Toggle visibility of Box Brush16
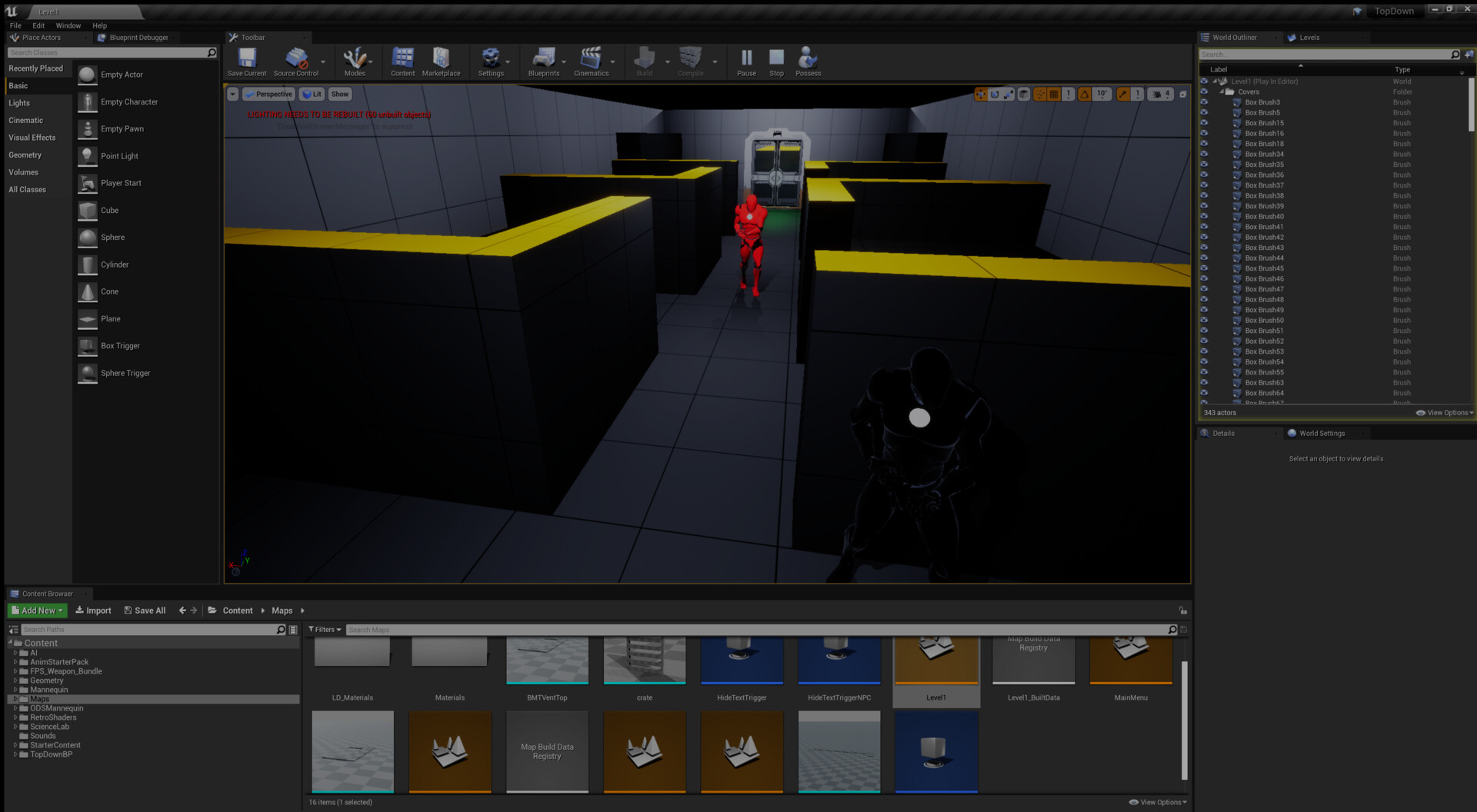 coord(1204,133)
